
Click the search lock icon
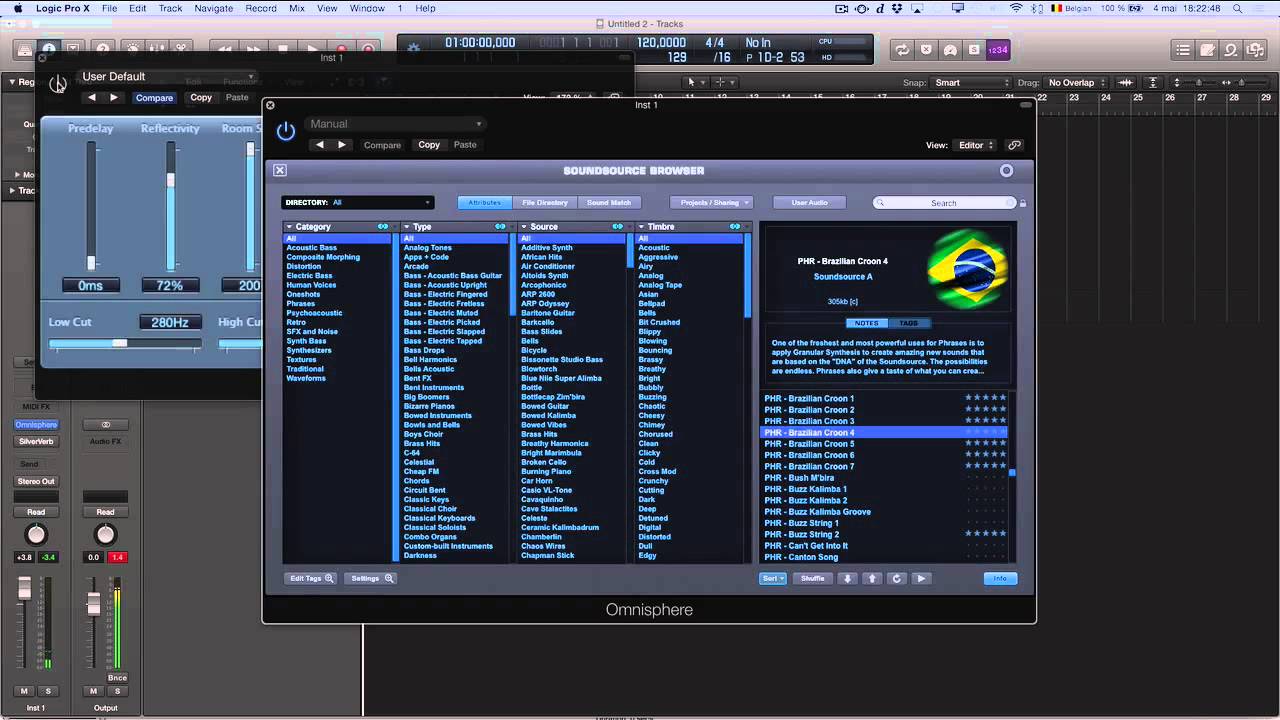[x=1023, y=203]
